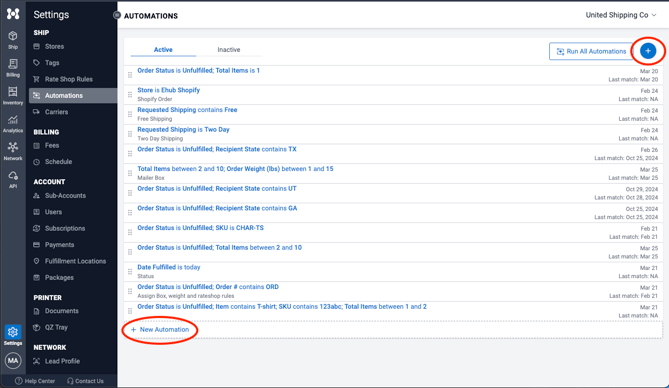
Task: Open the Billing section in left rail
Action: [x=13, y=68]
